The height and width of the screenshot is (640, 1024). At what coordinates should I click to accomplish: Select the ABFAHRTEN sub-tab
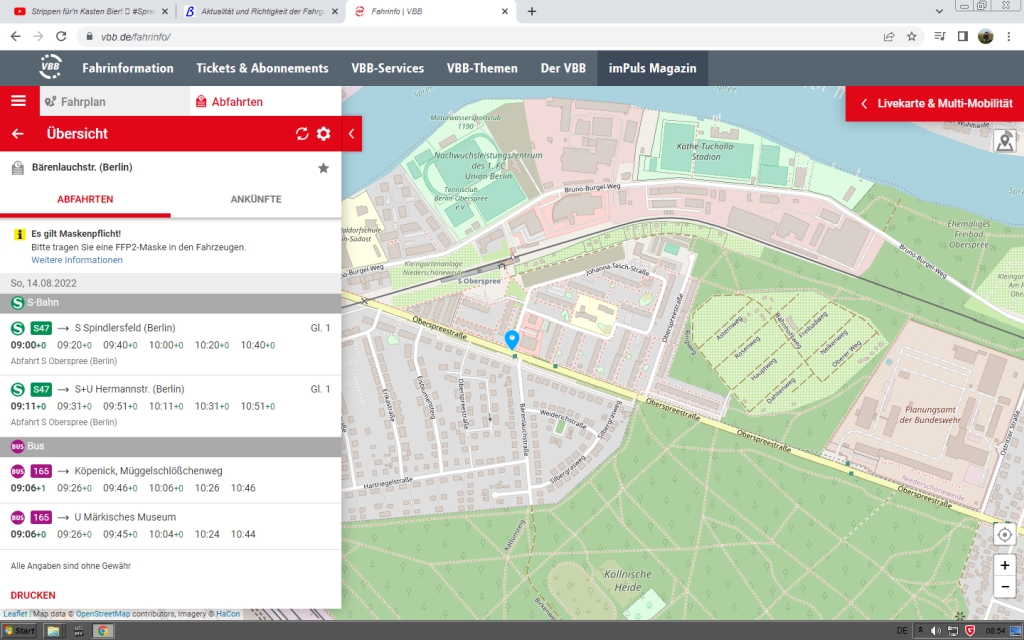pos(85,199)
